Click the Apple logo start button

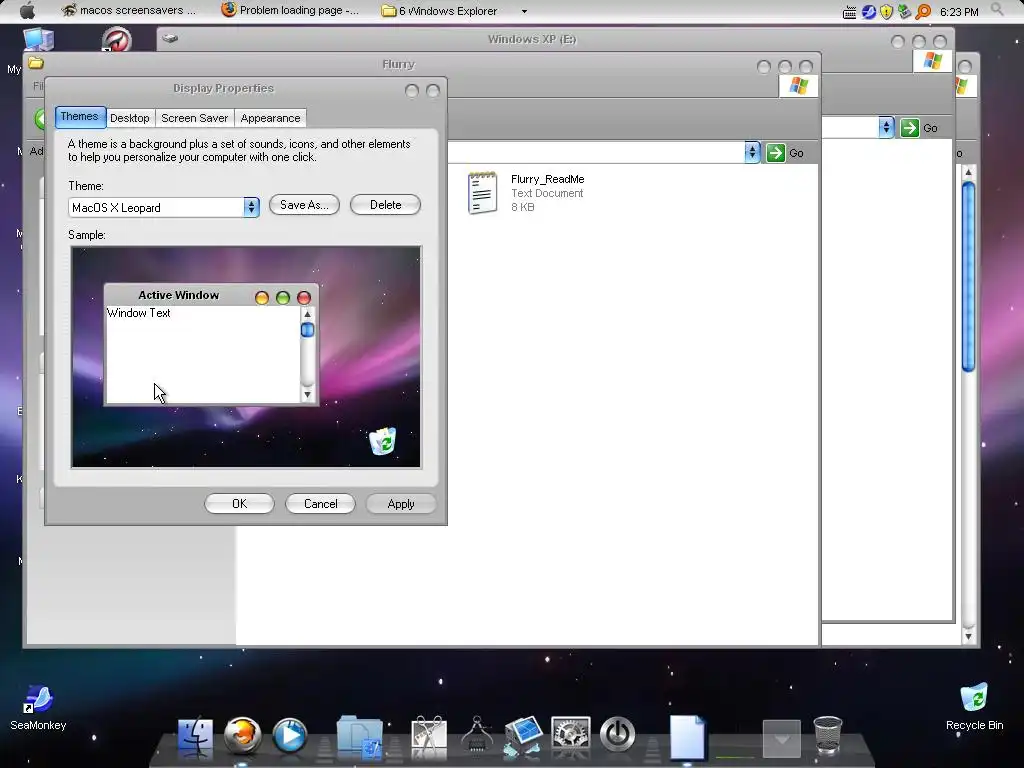[x=27, y=11]
